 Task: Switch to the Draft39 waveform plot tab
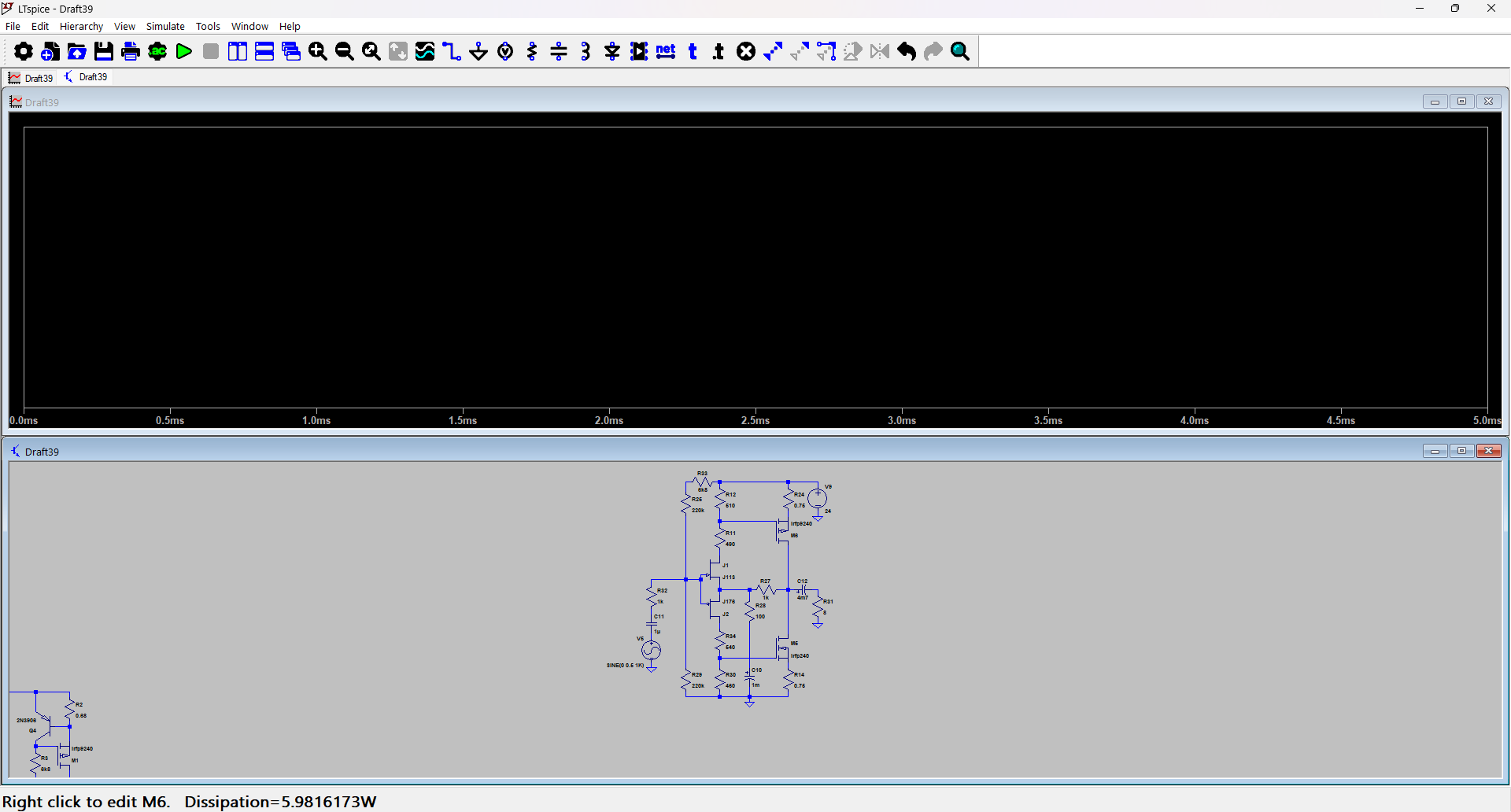pos(31,78)
